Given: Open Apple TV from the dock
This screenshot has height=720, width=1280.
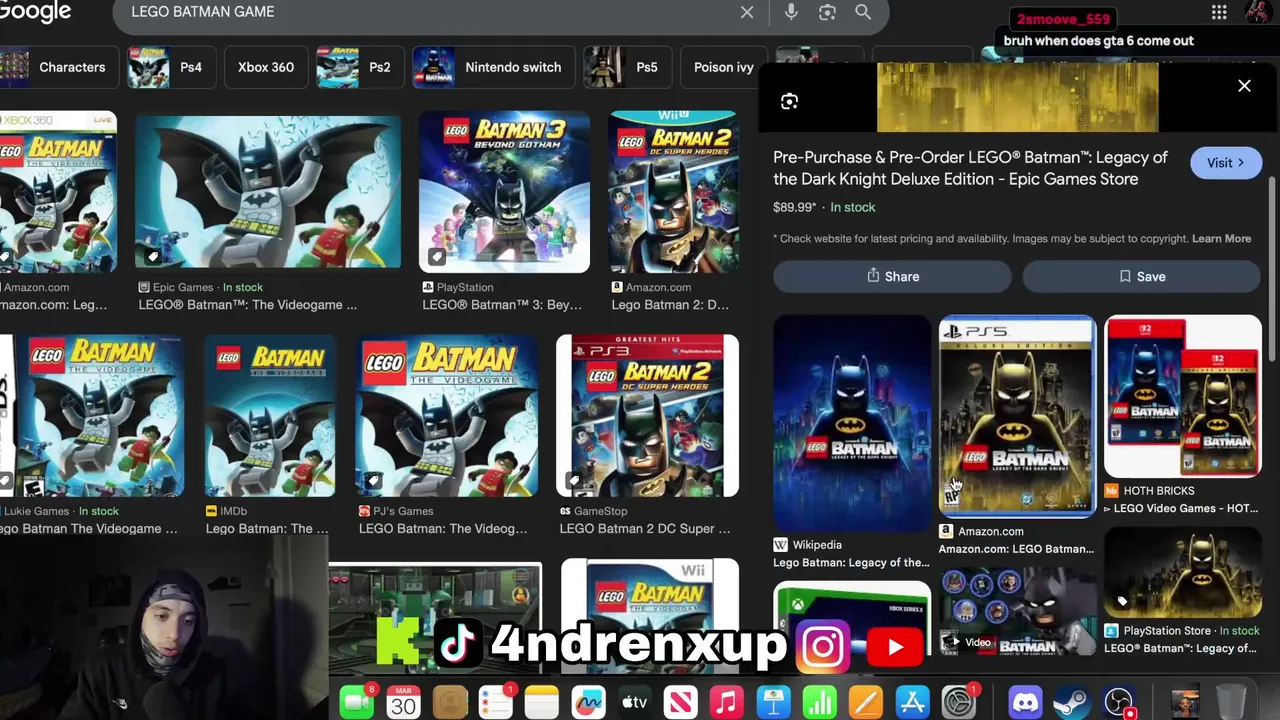Looking at the screenshot, I should click(635, 702).
